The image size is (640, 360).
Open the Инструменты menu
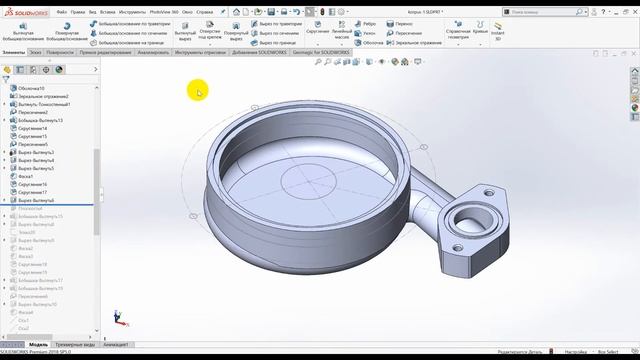(x=132, y=12)
